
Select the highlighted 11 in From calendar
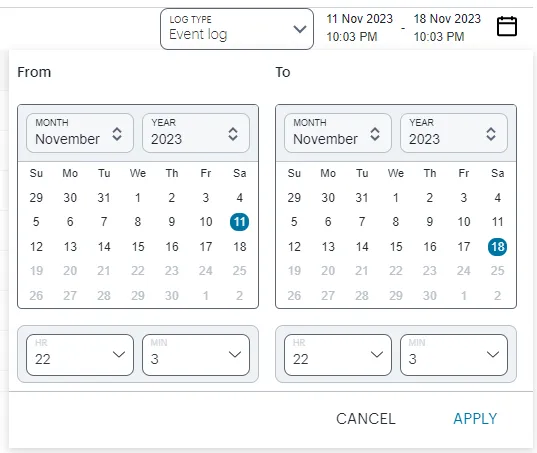tap(239, 222)
